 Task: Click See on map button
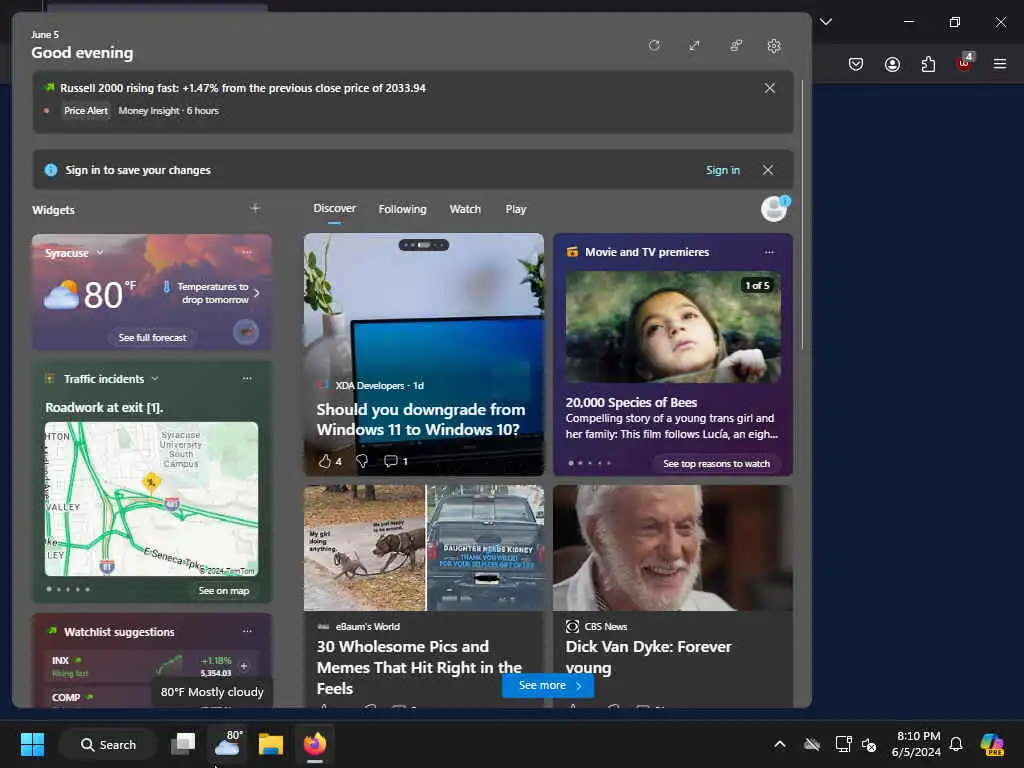click(223, 590)
